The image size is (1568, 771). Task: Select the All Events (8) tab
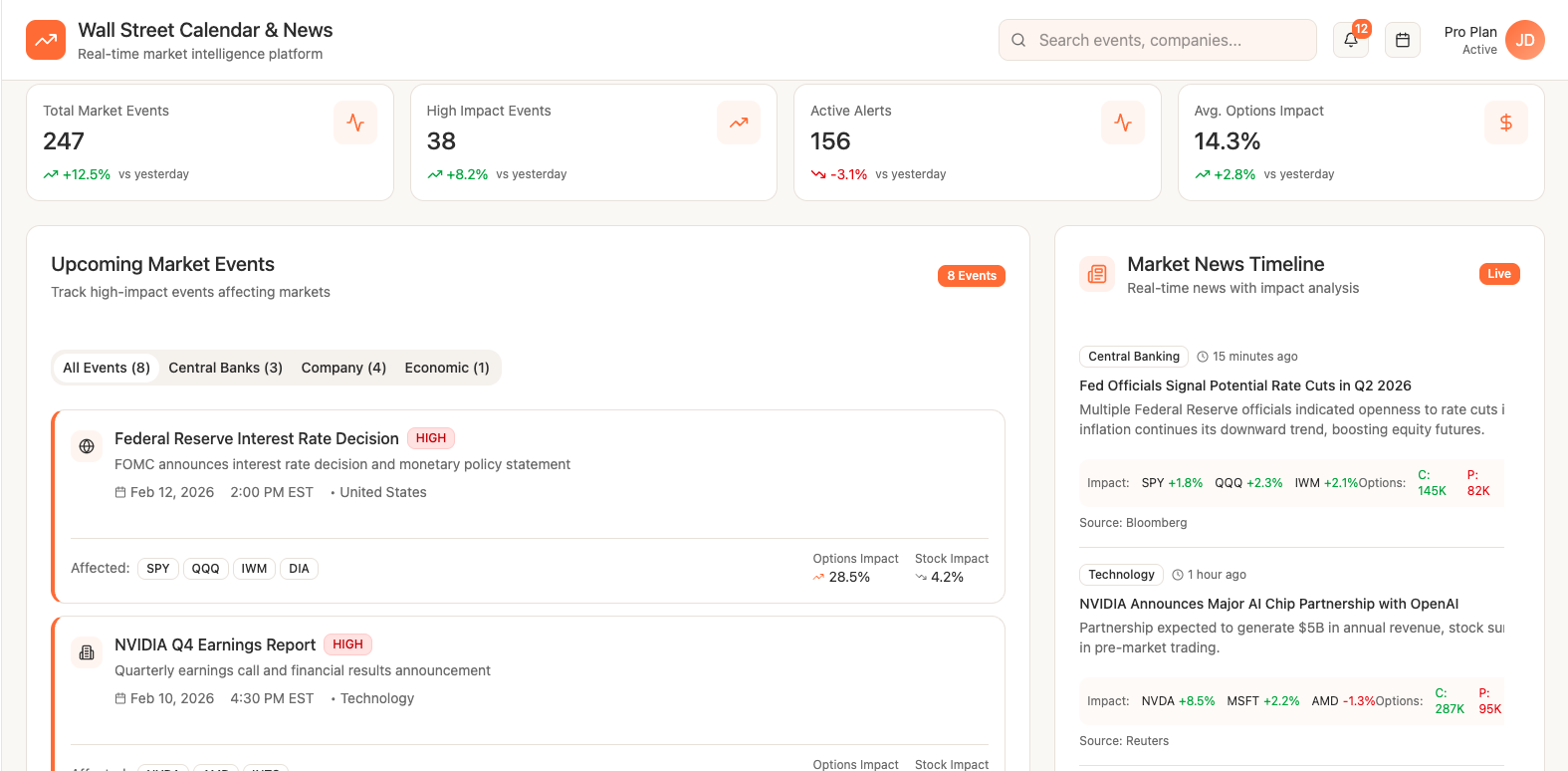tap(107, 368)
